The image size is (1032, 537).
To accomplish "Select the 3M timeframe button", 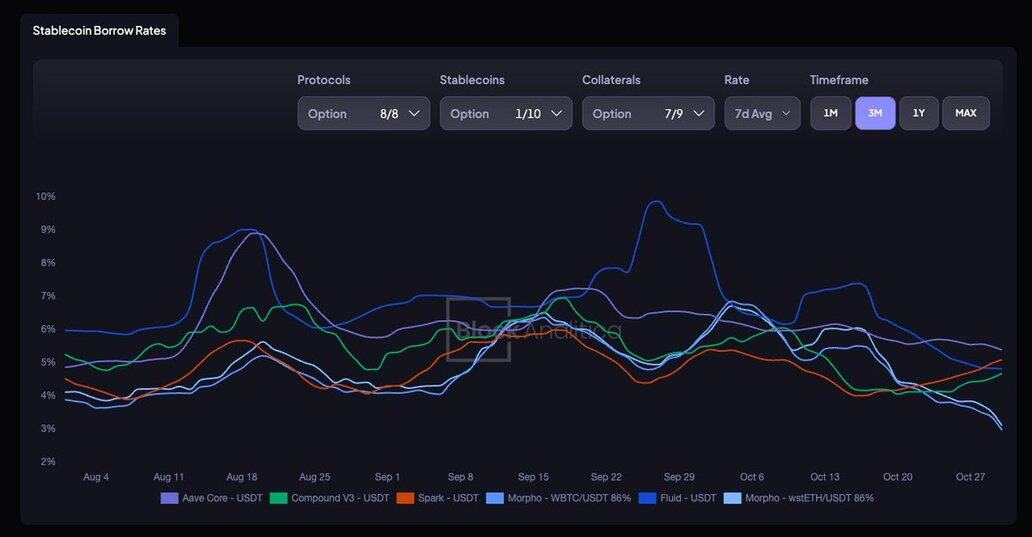I will [875, 113].
